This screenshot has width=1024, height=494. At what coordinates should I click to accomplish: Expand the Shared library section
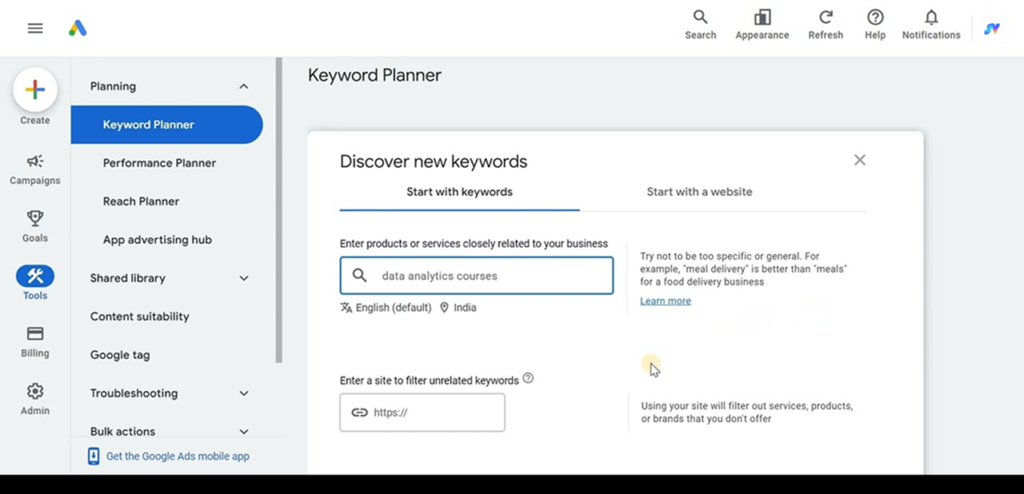244,278
